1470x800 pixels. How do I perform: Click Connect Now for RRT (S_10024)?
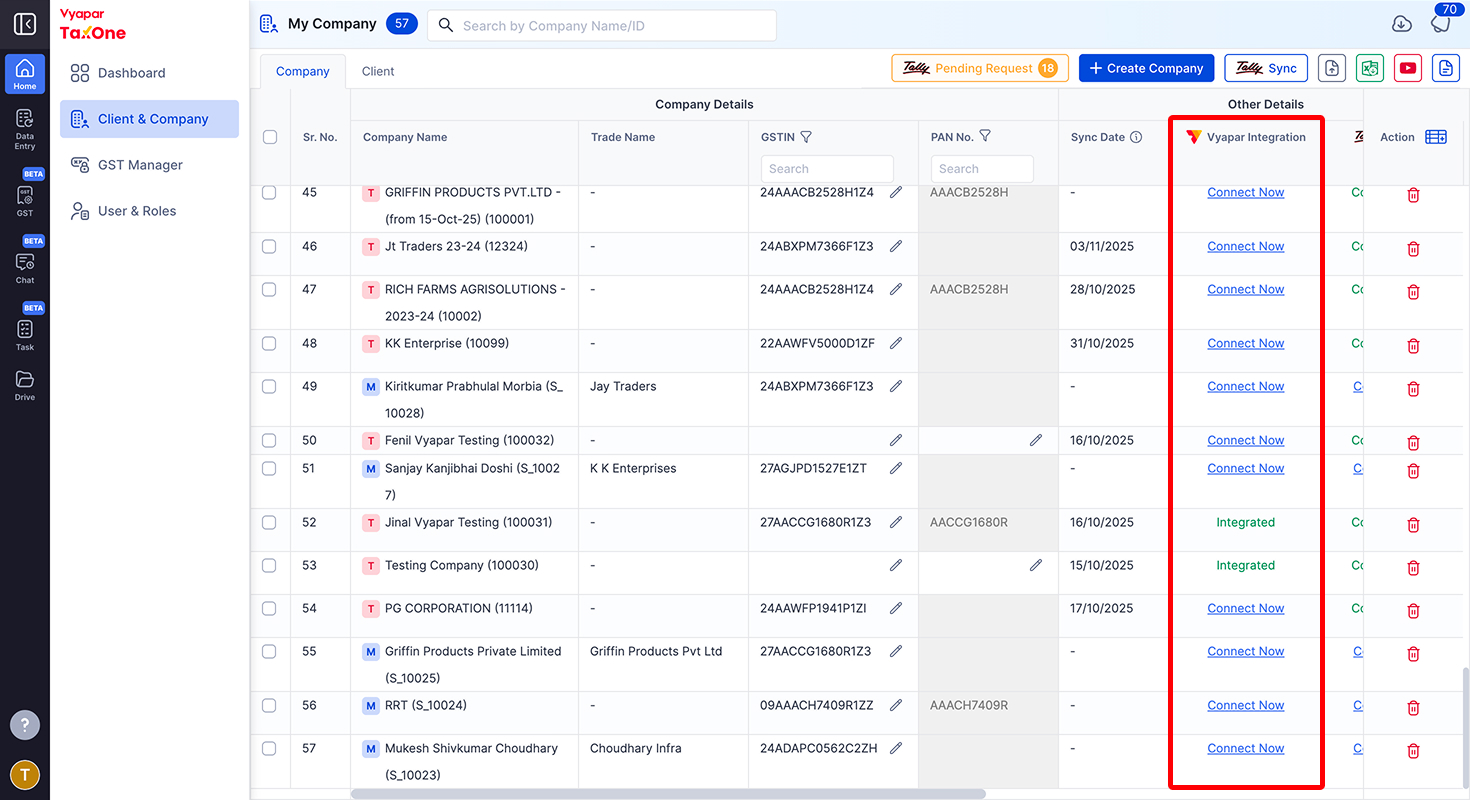click(1246, 705)
